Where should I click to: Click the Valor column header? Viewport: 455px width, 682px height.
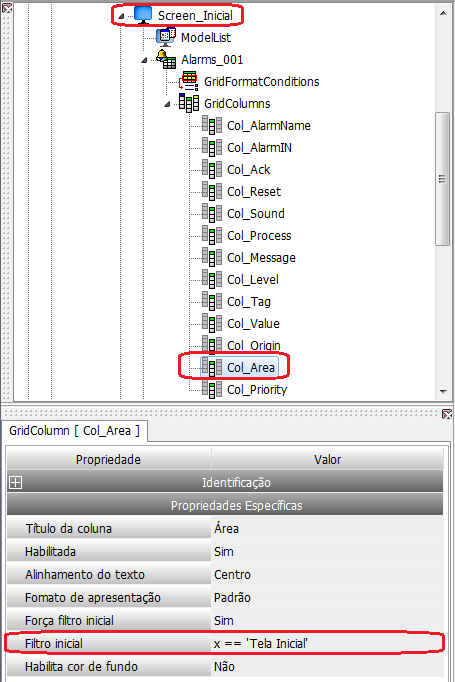(327, 459)
